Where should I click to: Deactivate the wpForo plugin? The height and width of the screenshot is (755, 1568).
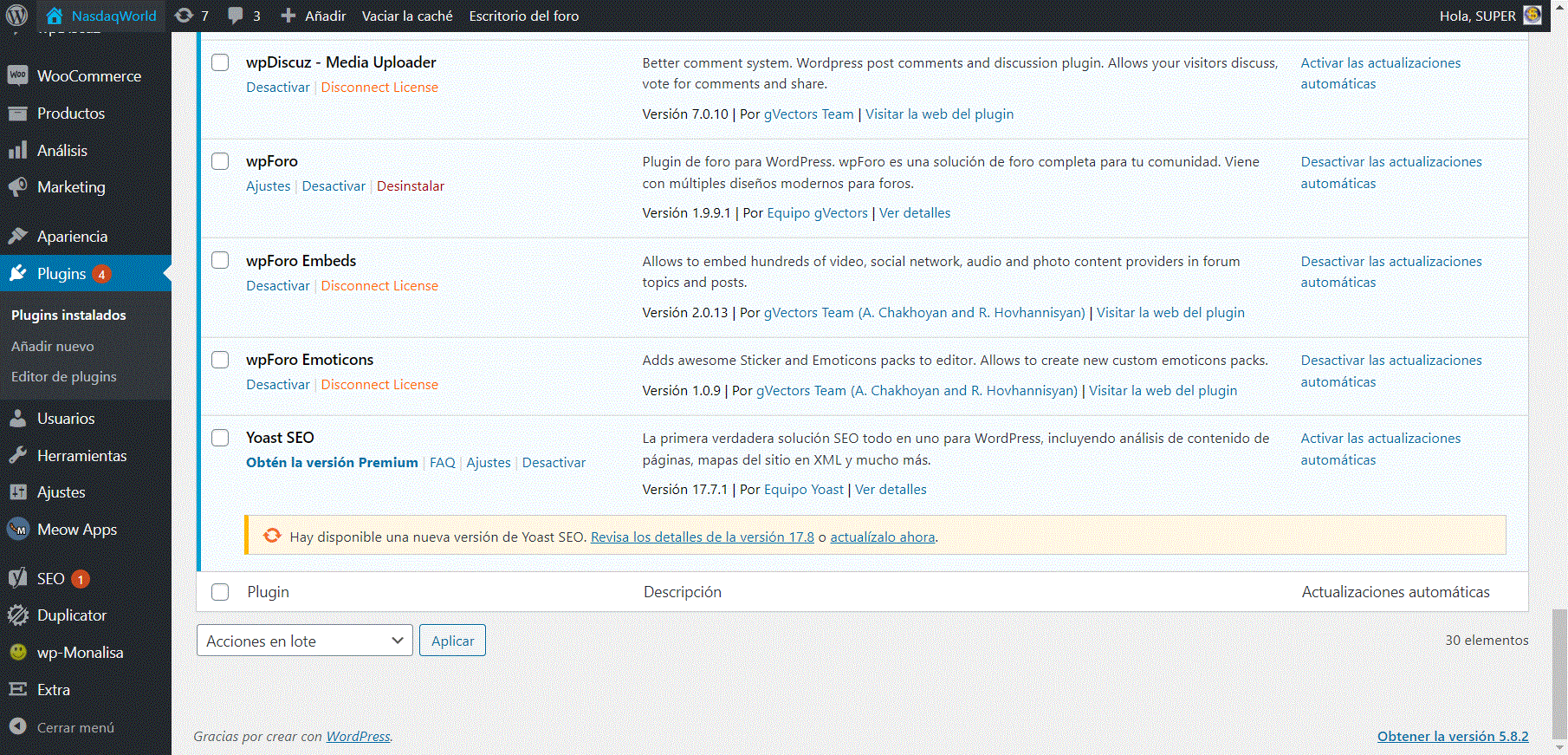(x=334, y=185)
